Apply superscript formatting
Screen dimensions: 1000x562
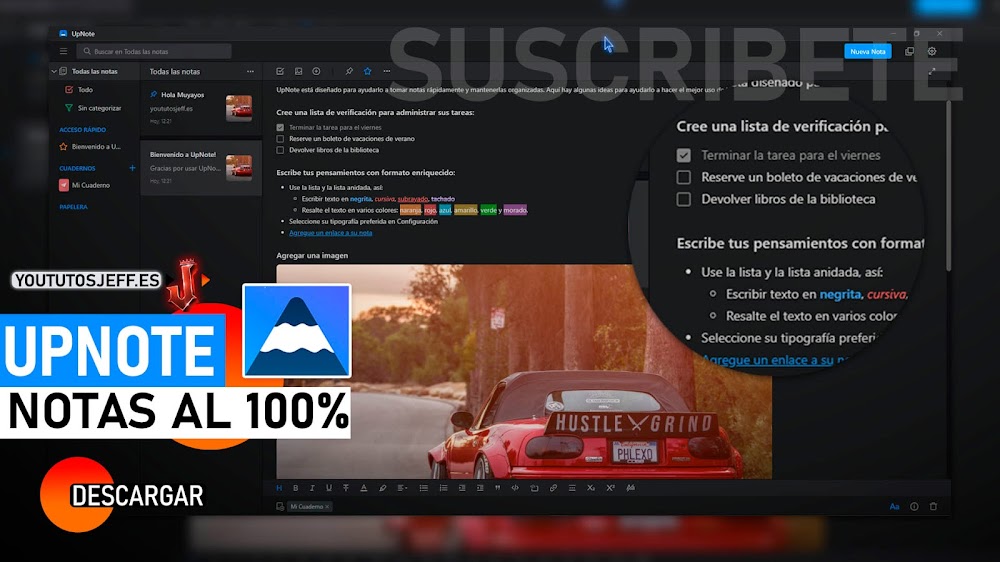610,488
